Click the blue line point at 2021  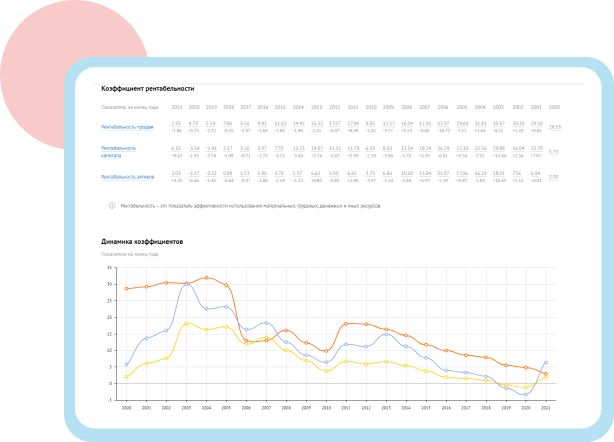545,362
